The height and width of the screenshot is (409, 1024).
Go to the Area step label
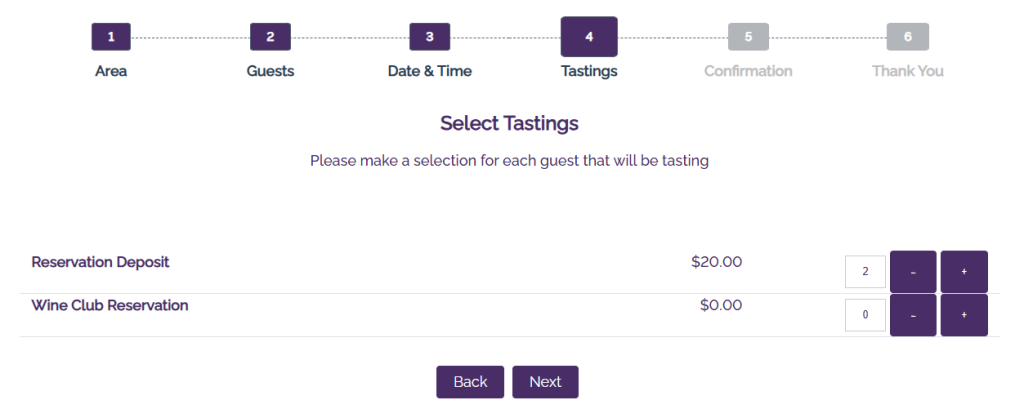111,71
